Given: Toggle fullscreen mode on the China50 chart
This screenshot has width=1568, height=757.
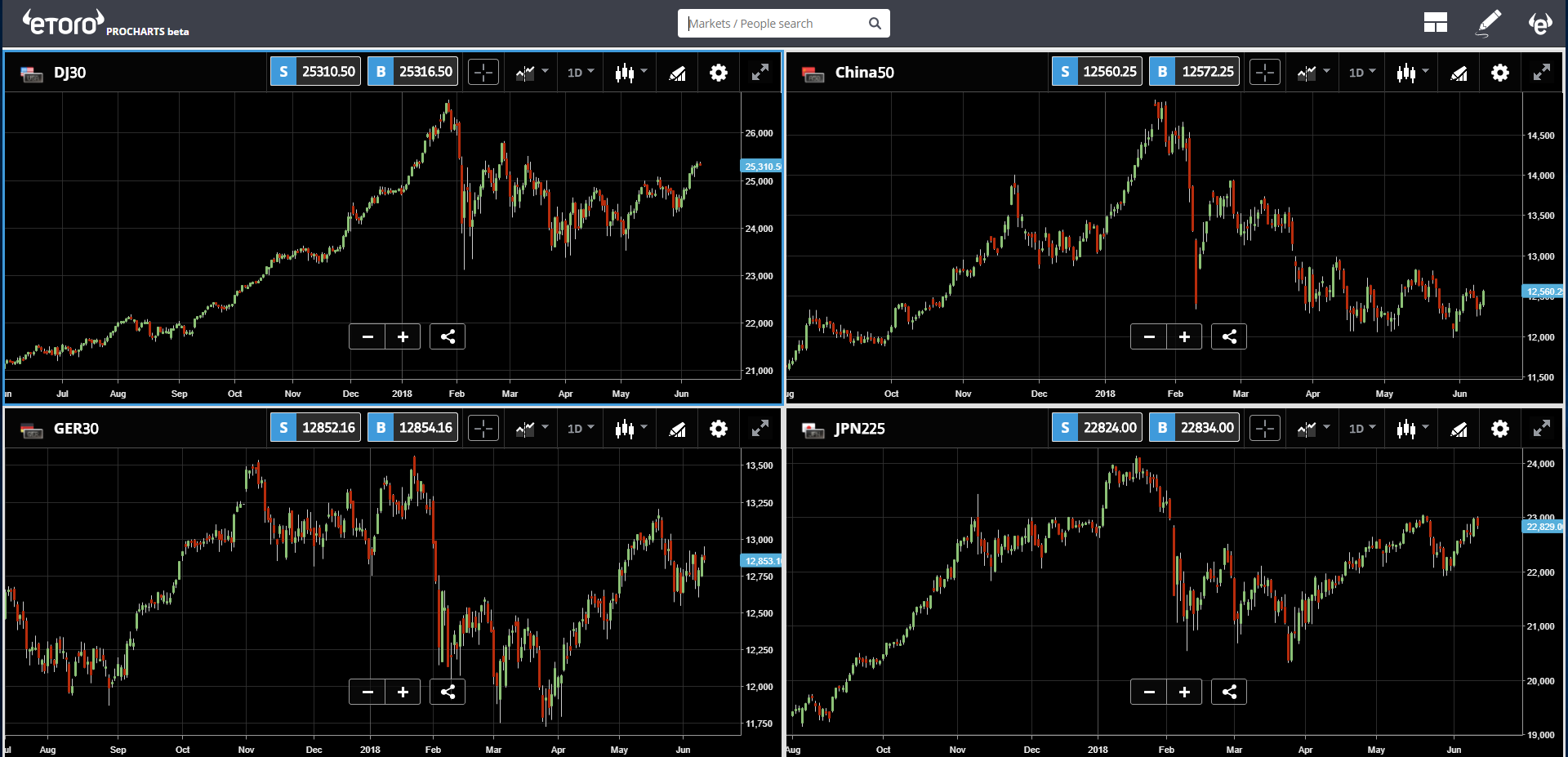Looking at the screenshot, I should click(1542, 72).
